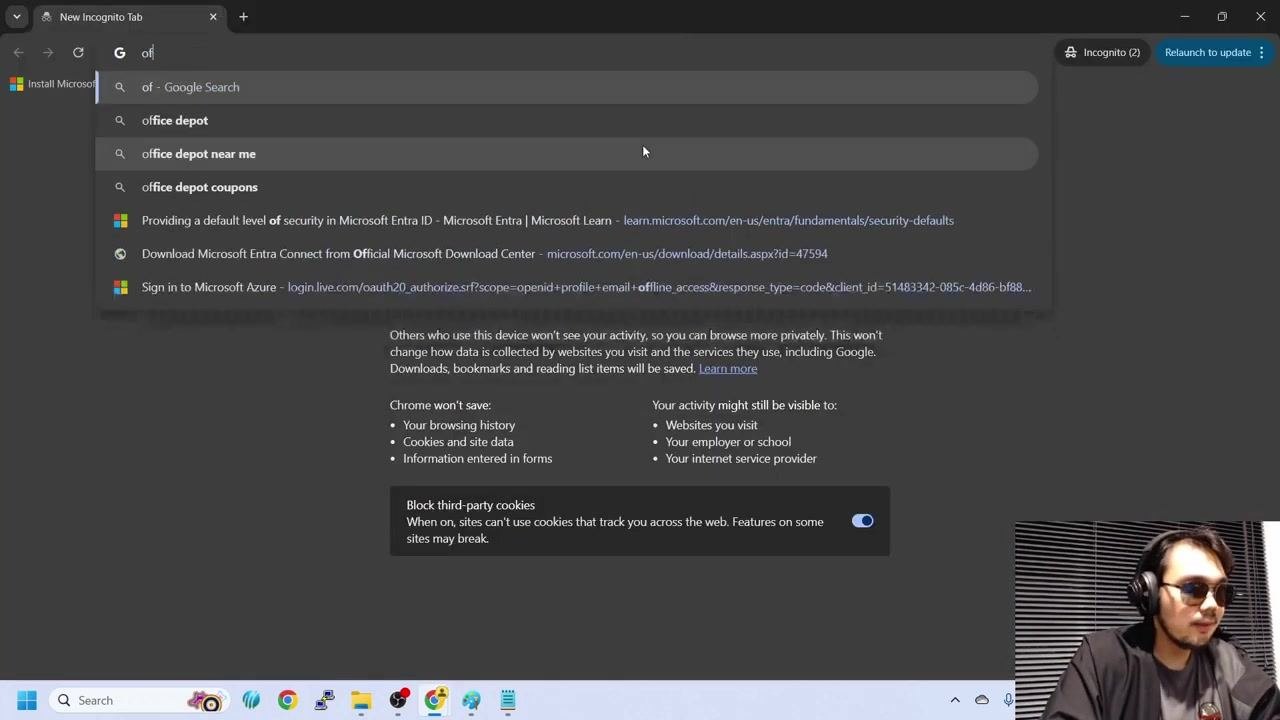The height and width of the screenshot is (720, 1280).
Task: Click the reload page icon
Action: [x=78, y=52]
